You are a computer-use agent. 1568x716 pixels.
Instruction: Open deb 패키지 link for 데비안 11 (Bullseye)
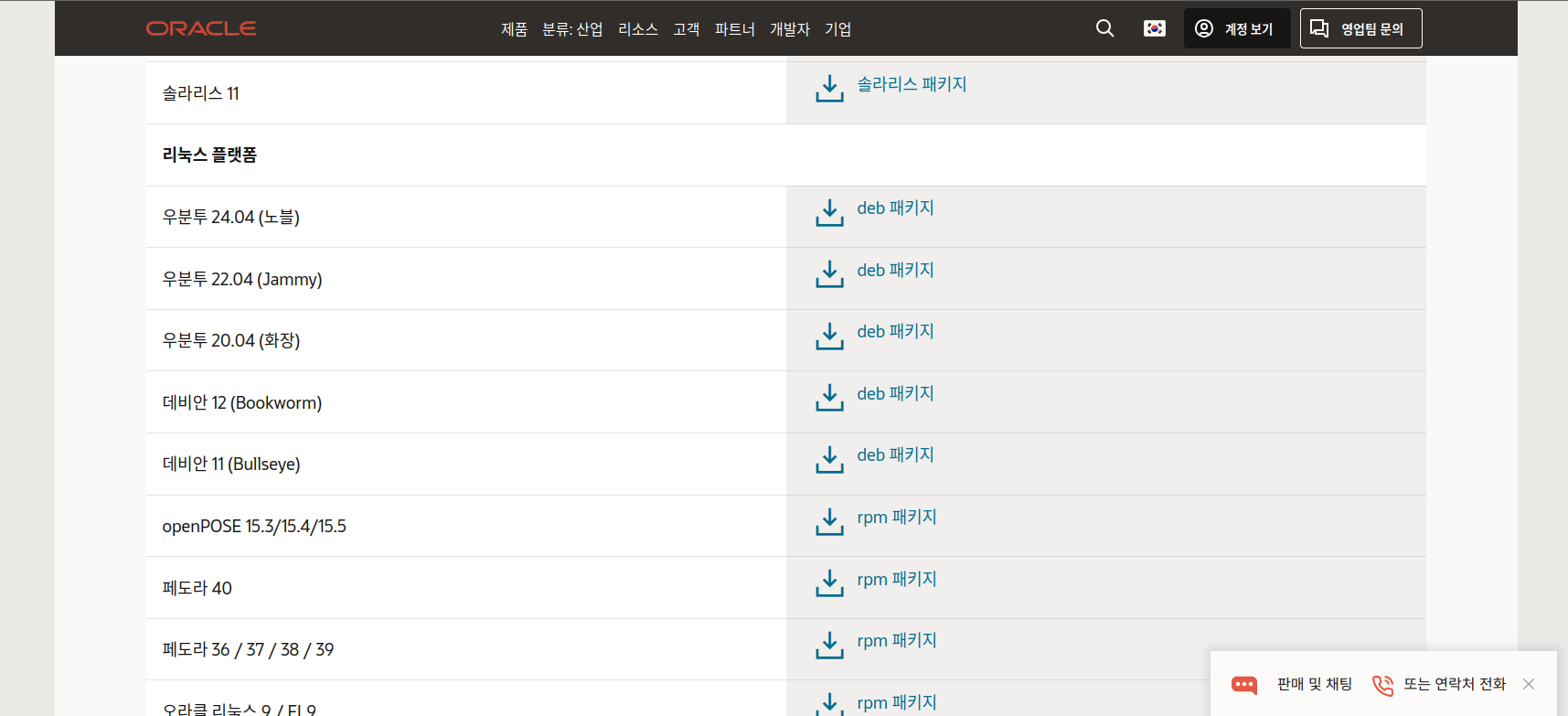[895, 455]
